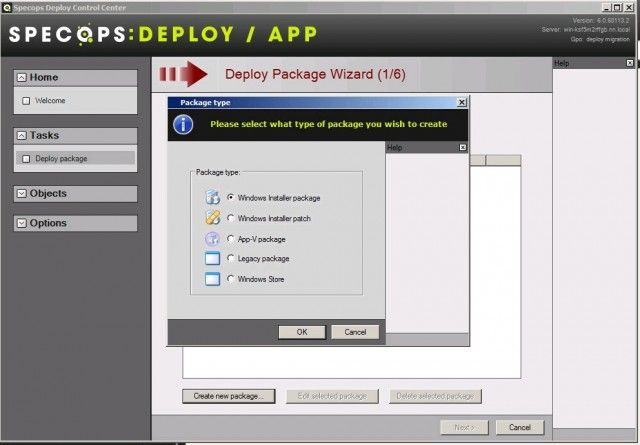The width and height of the screenshot is (640, 445).
Task: Click Create new package button
Action: (x=229, y=396)
